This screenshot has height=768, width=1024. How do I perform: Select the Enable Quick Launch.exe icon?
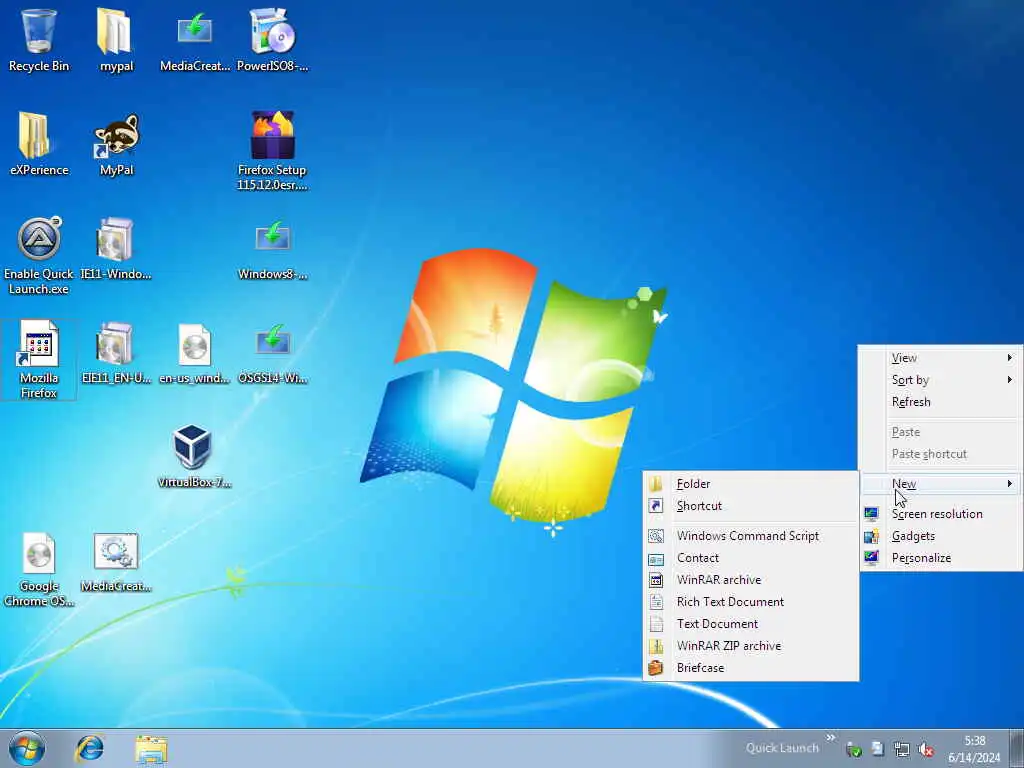39,255
